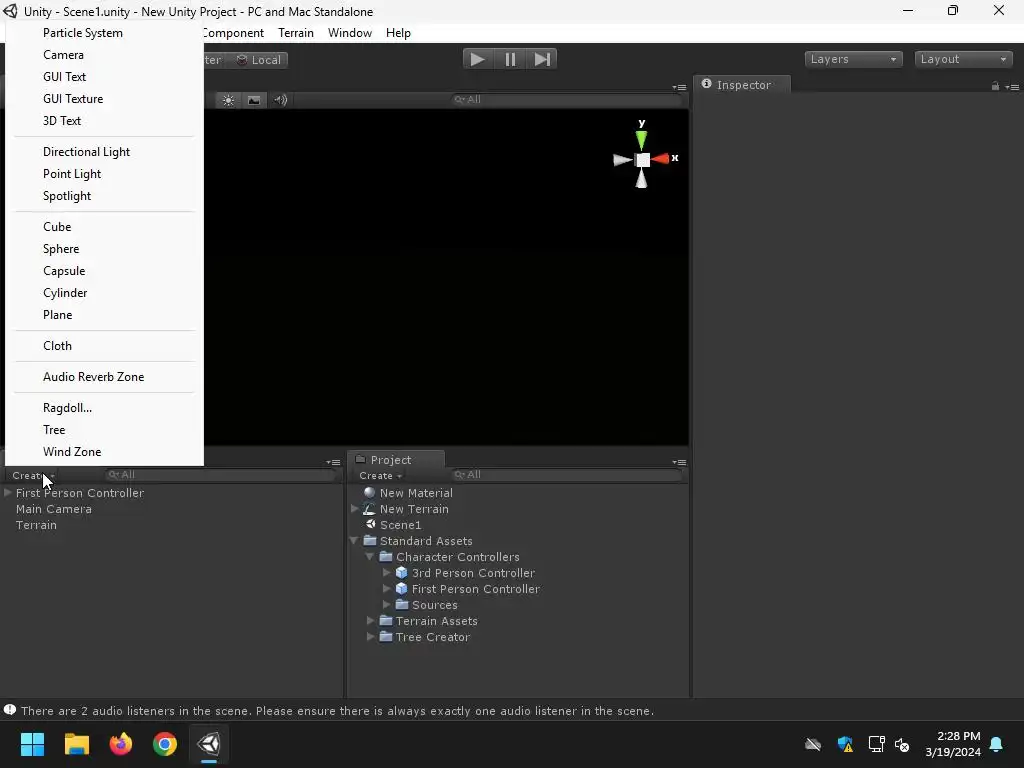Open Chrome from taskbar
Screen dimensions: 1024x768
(165, 744)
